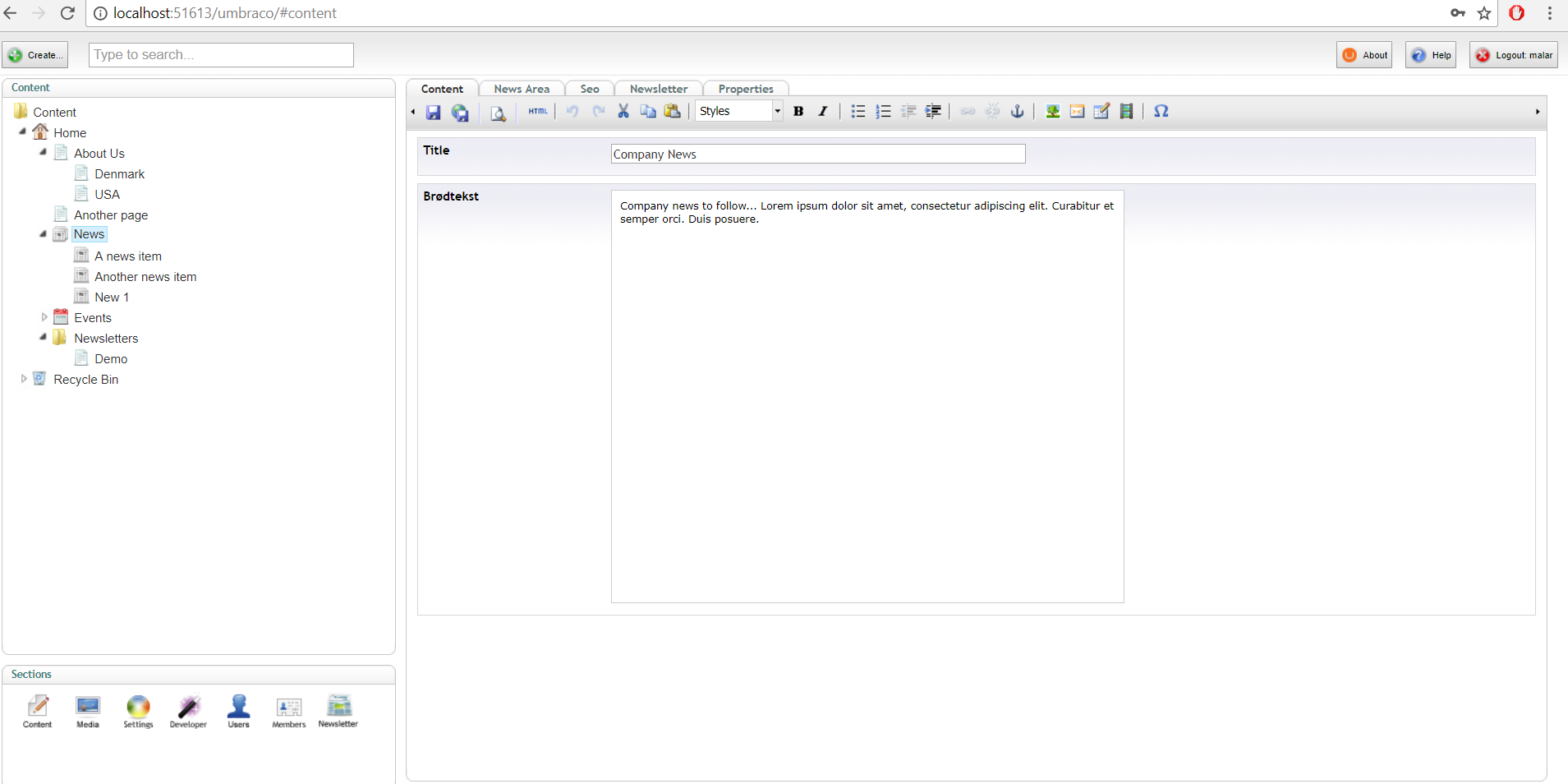Switch to the Properties tab
Image resolution: width=1568 pixels, height=784 pixels.
click(x=745, y=89)
